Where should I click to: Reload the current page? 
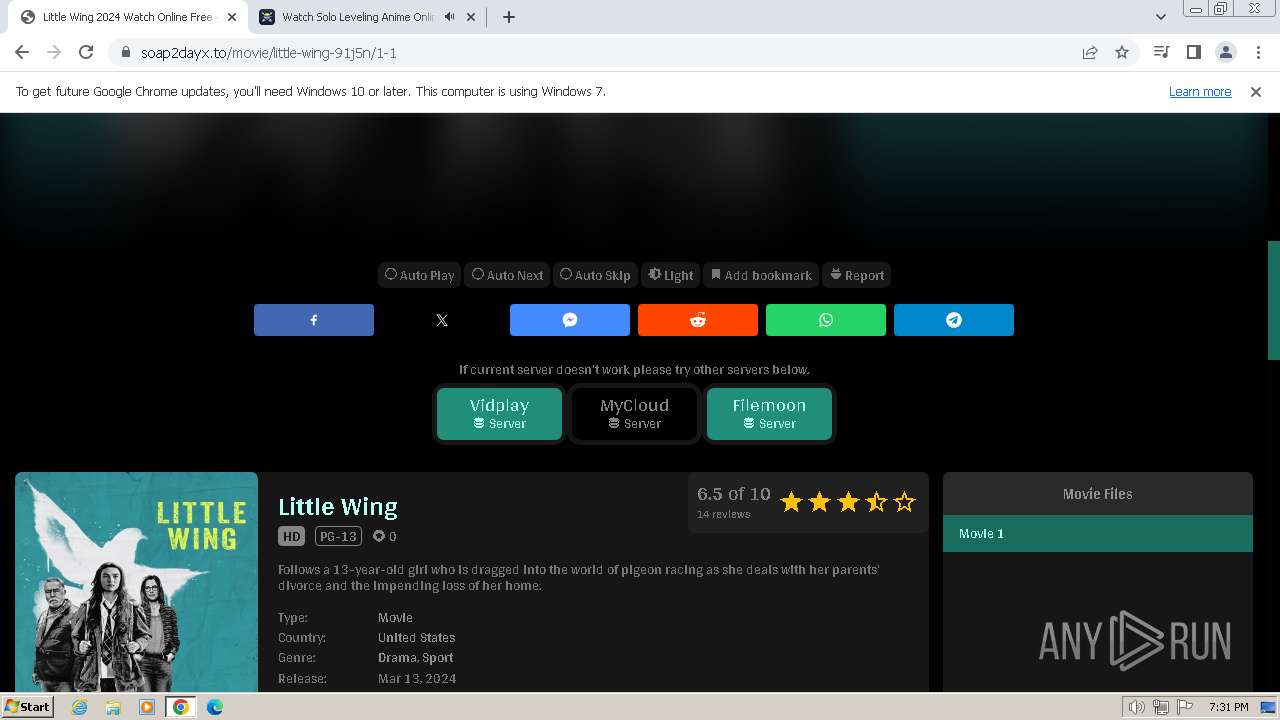coord(86,53)
